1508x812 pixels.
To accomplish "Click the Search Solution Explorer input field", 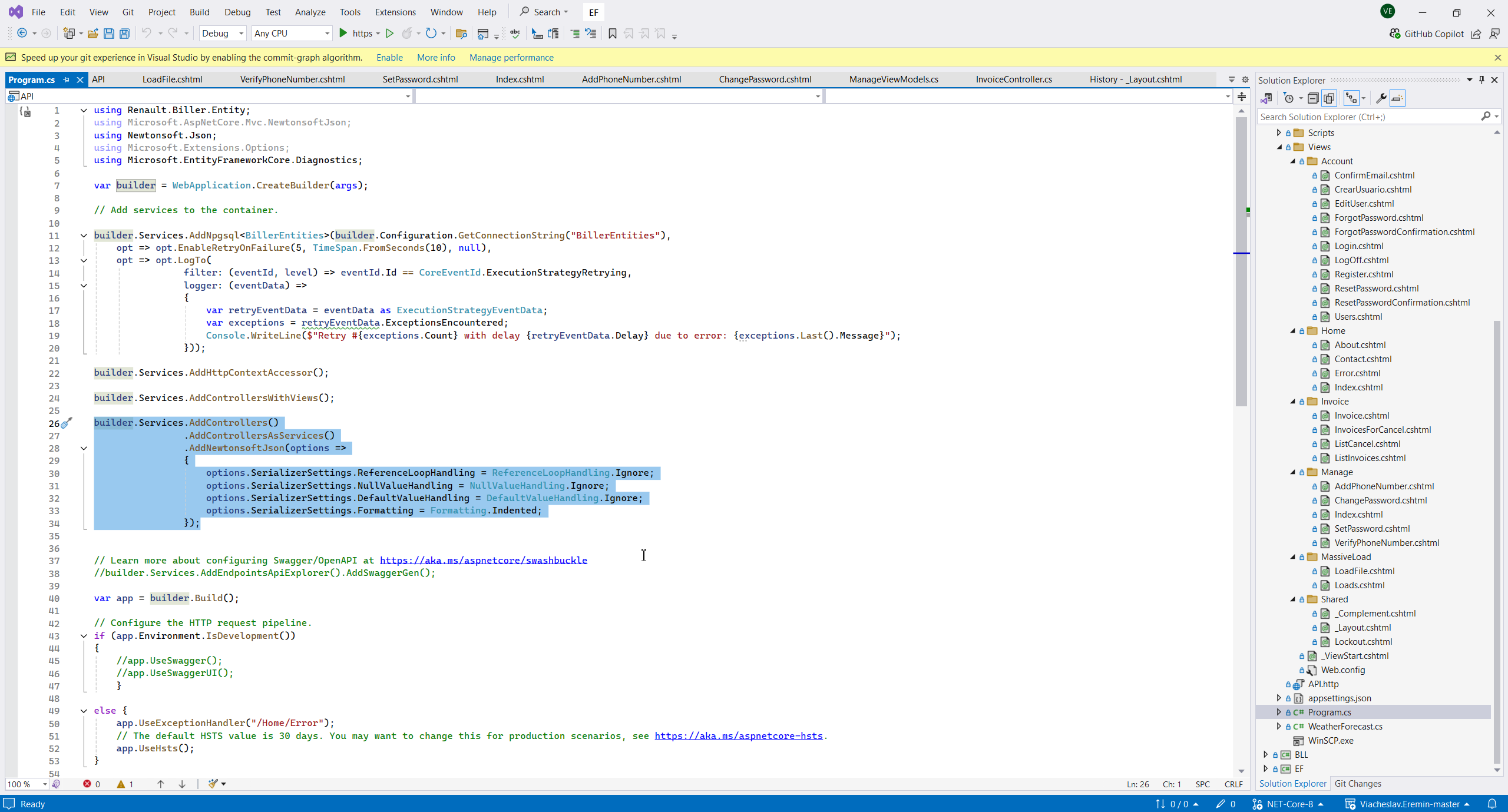I will 1367,117.
